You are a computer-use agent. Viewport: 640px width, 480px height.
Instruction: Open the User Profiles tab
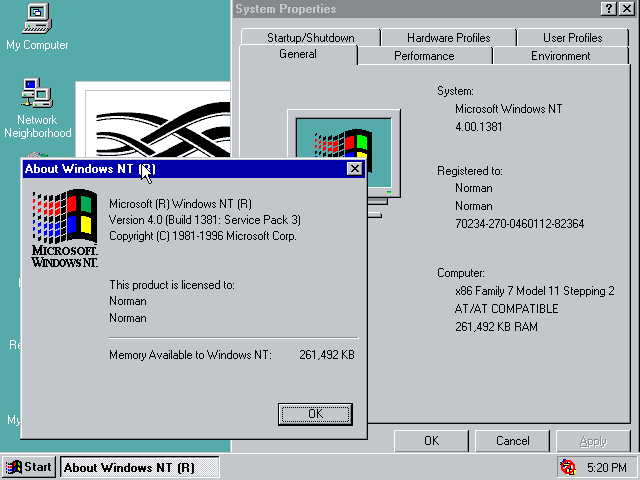click(x=572, y=38)
